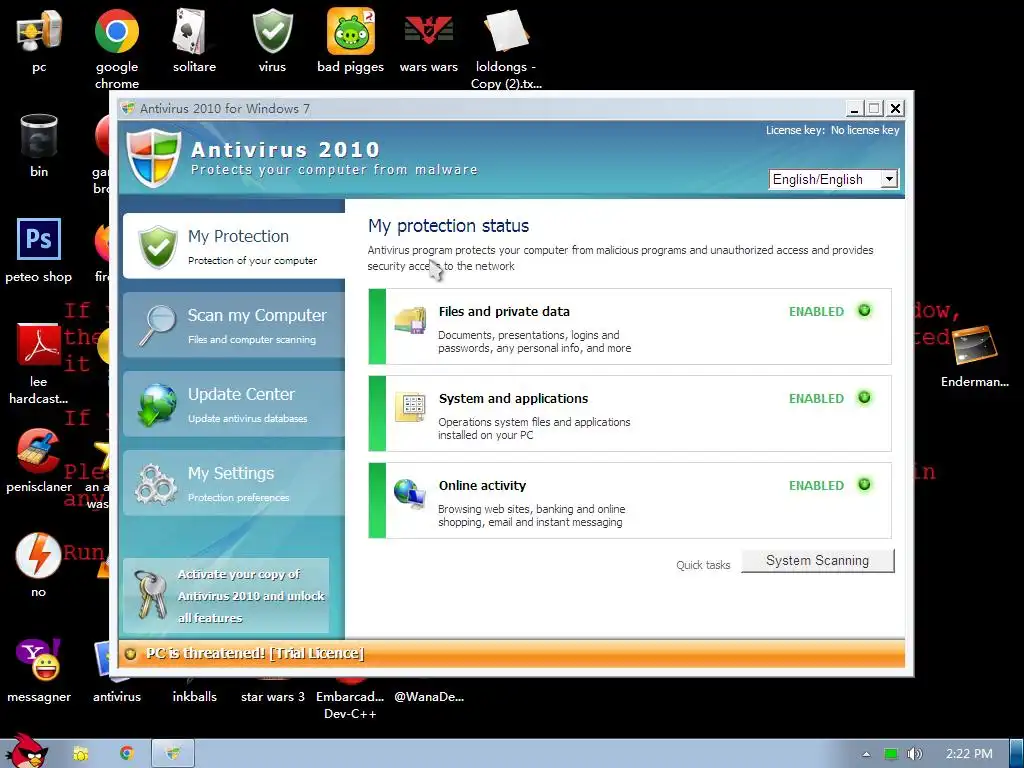Toggle Files and private data ENABLED indicator
The height and width of the screenshot is (768, 1024).
click(x=864, y=311)
